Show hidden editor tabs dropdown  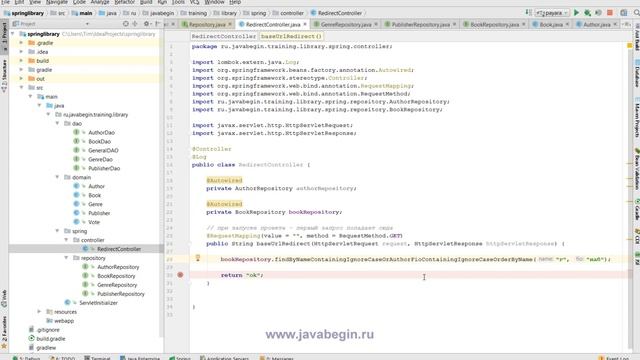(x=627, y=24)
